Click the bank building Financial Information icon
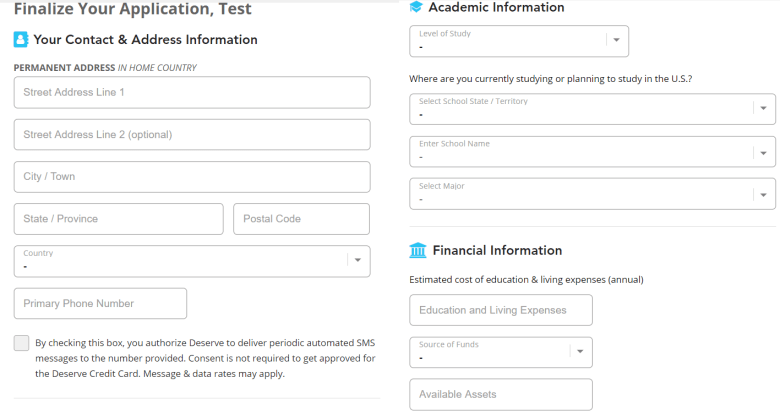The width and height of the screenshot is (780, 416). pyautogui.click(x=418, y=250)
